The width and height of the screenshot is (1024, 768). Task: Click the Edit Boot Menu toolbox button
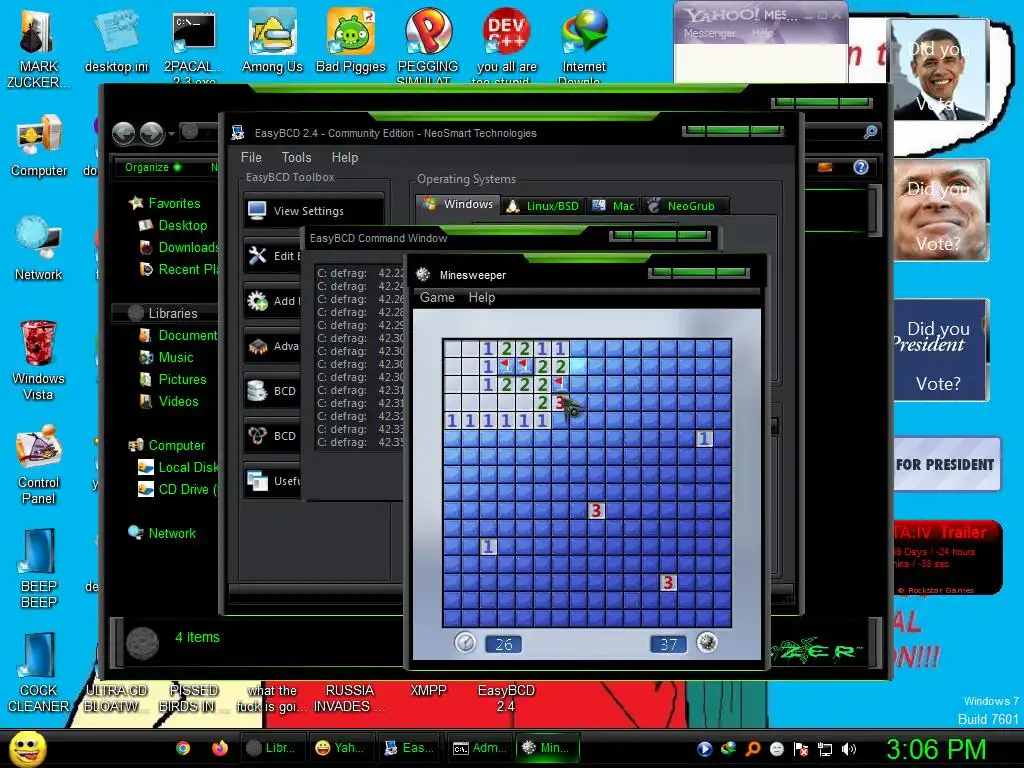pos(272,255)
